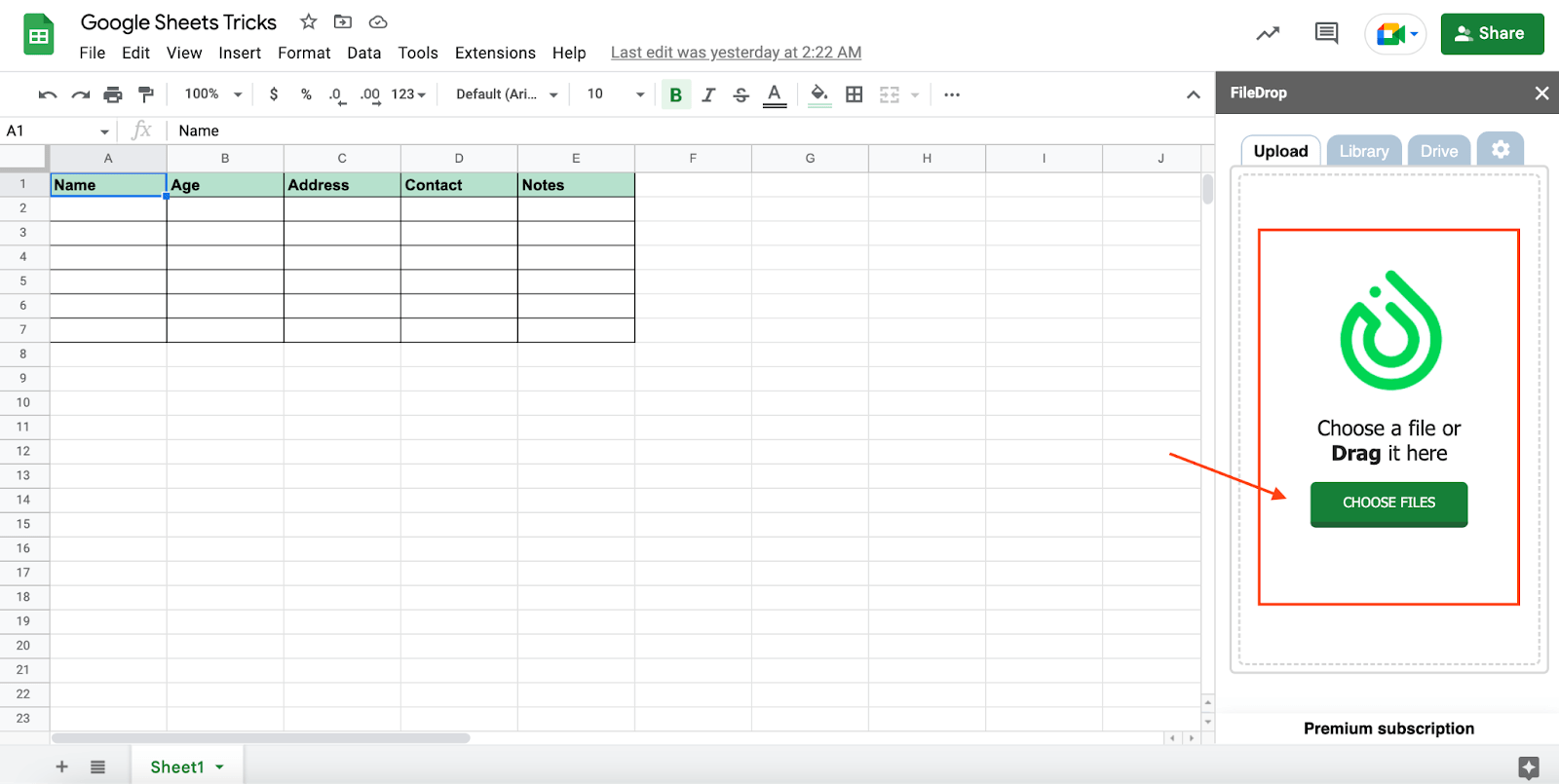Open the Extensions menu

[495, 53]
